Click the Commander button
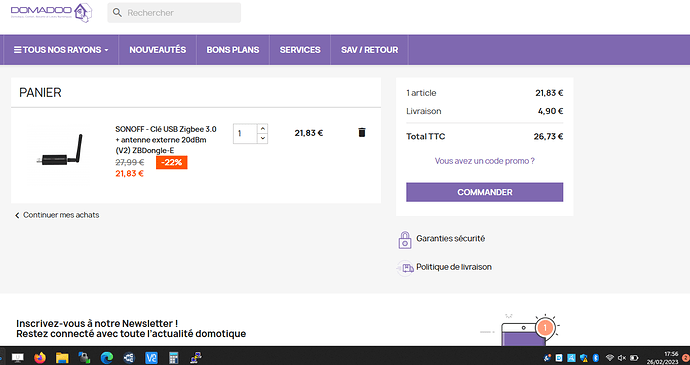690x365 pixels. tap(484, 192)
